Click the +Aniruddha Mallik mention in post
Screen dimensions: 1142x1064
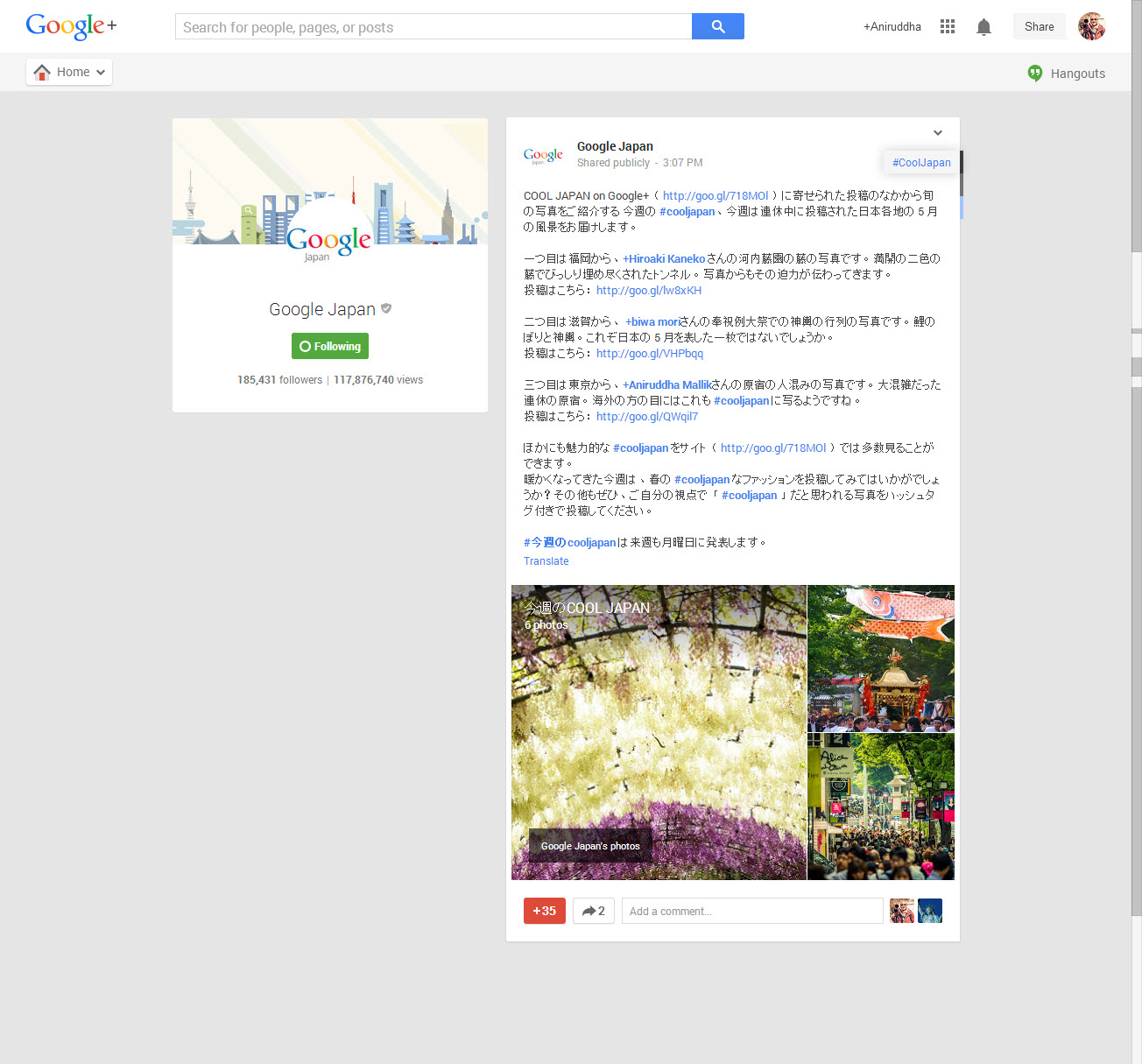pyautogui.click(x=667, y=384)
